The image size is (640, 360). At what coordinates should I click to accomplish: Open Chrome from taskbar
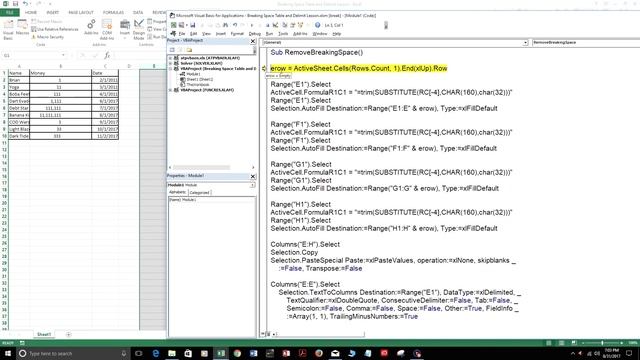(x=237, y=353)
